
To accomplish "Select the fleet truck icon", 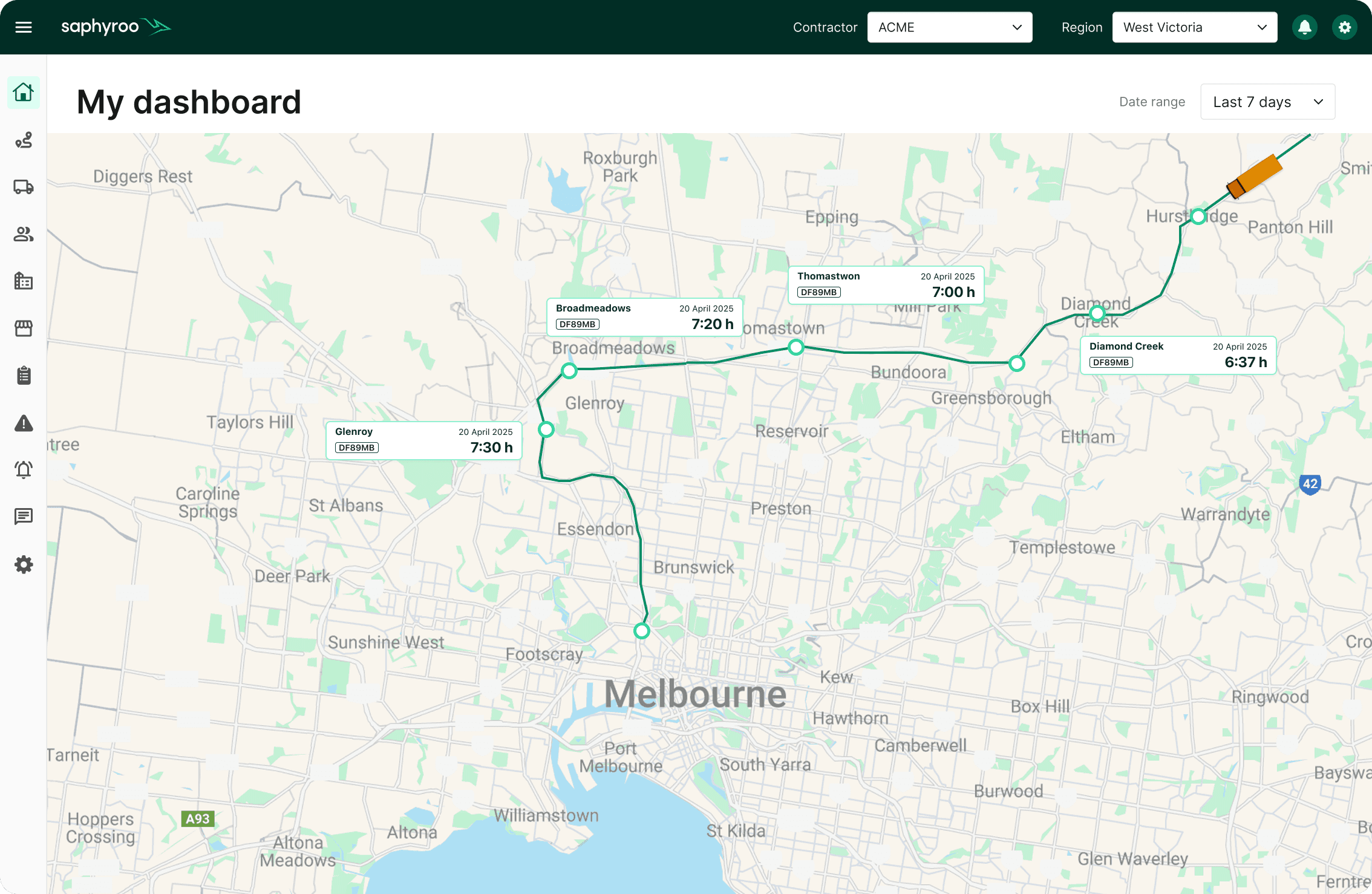I will point(23,188).
